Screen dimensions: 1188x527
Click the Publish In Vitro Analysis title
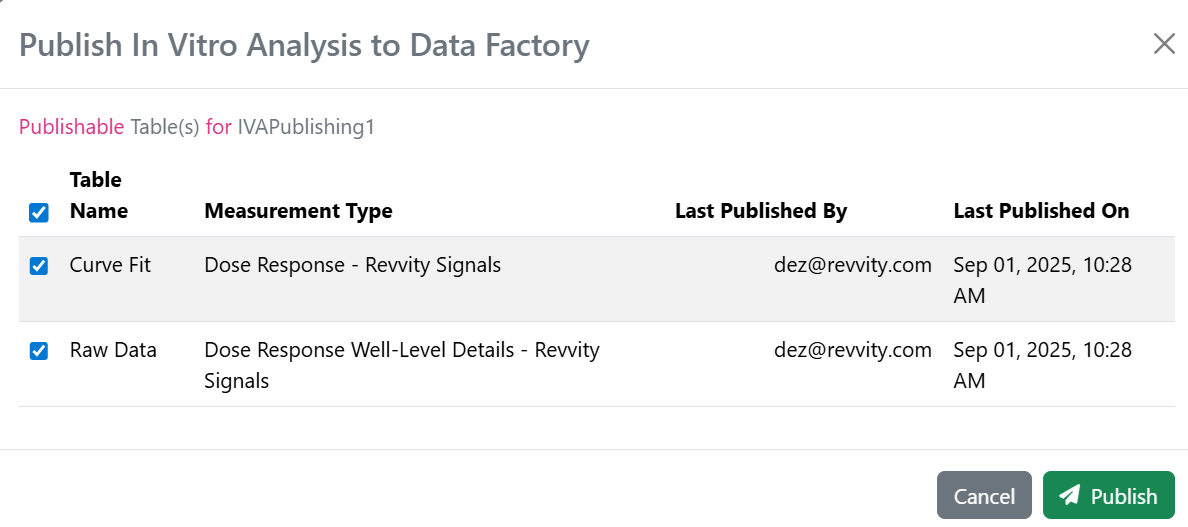pyautogui.click(x=304, y=45)
